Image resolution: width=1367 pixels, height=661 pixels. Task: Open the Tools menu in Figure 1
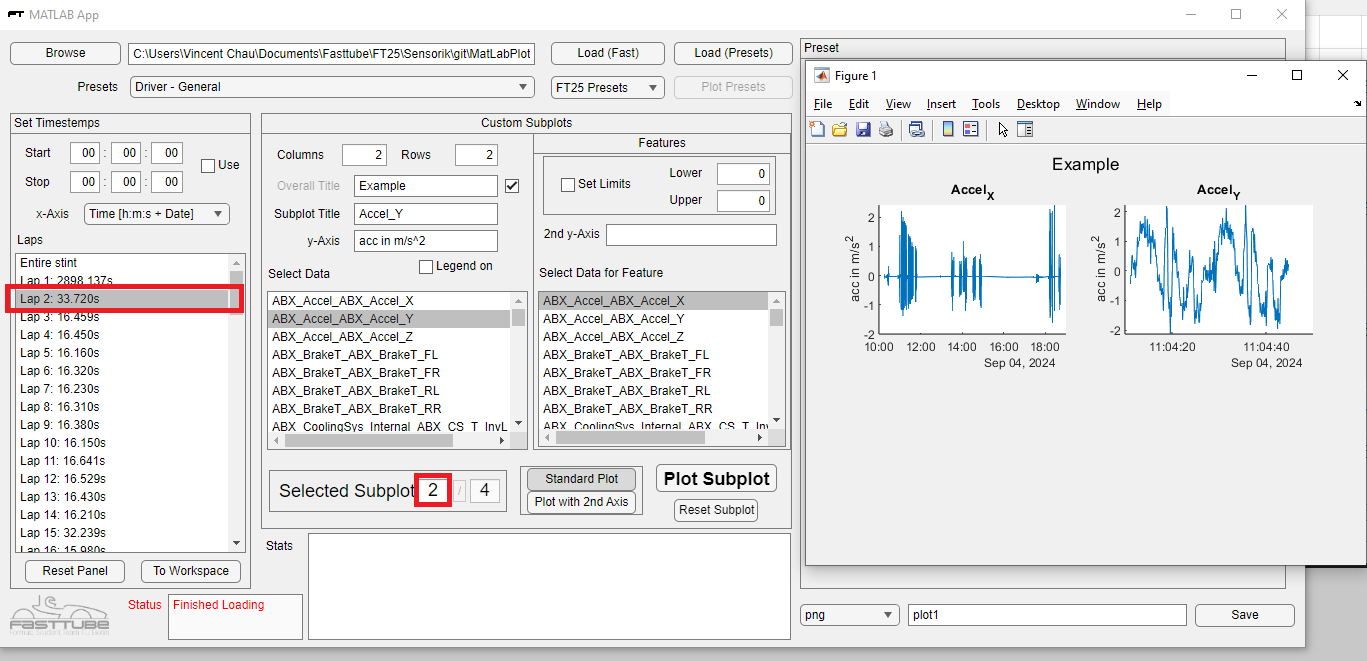point(985,103)
